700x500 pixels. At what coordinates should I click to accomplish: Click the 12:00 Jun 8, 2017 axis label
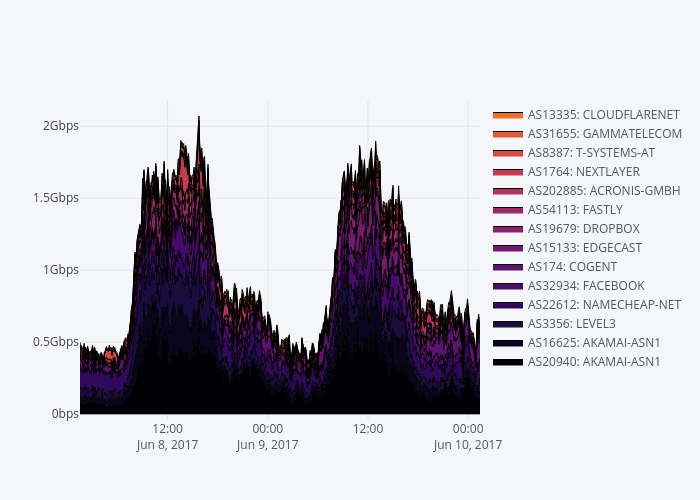[x=167, y=437]
